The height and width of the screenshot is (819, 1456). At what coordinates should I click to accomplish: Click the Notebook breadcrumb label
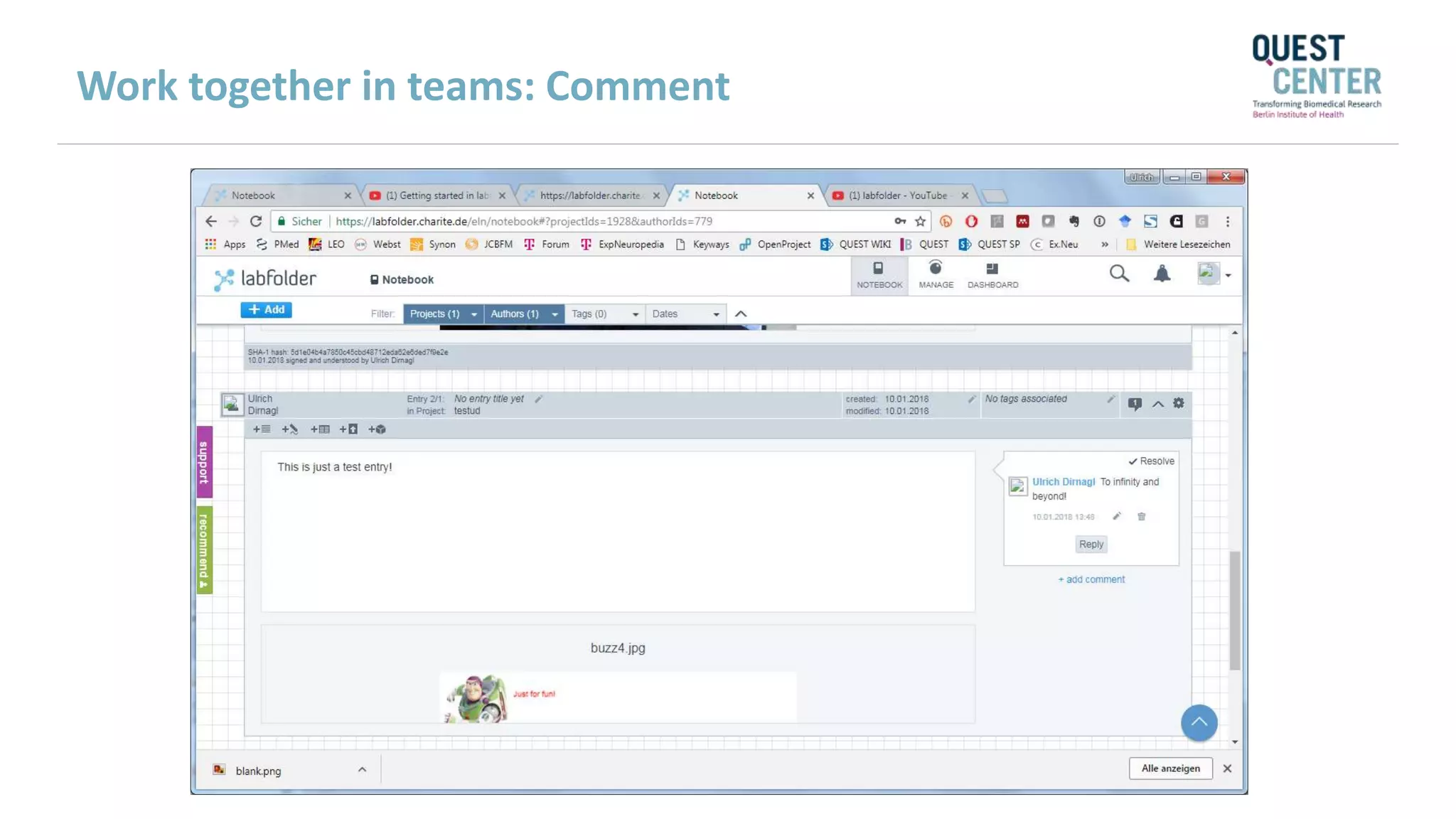click(402, 280)
